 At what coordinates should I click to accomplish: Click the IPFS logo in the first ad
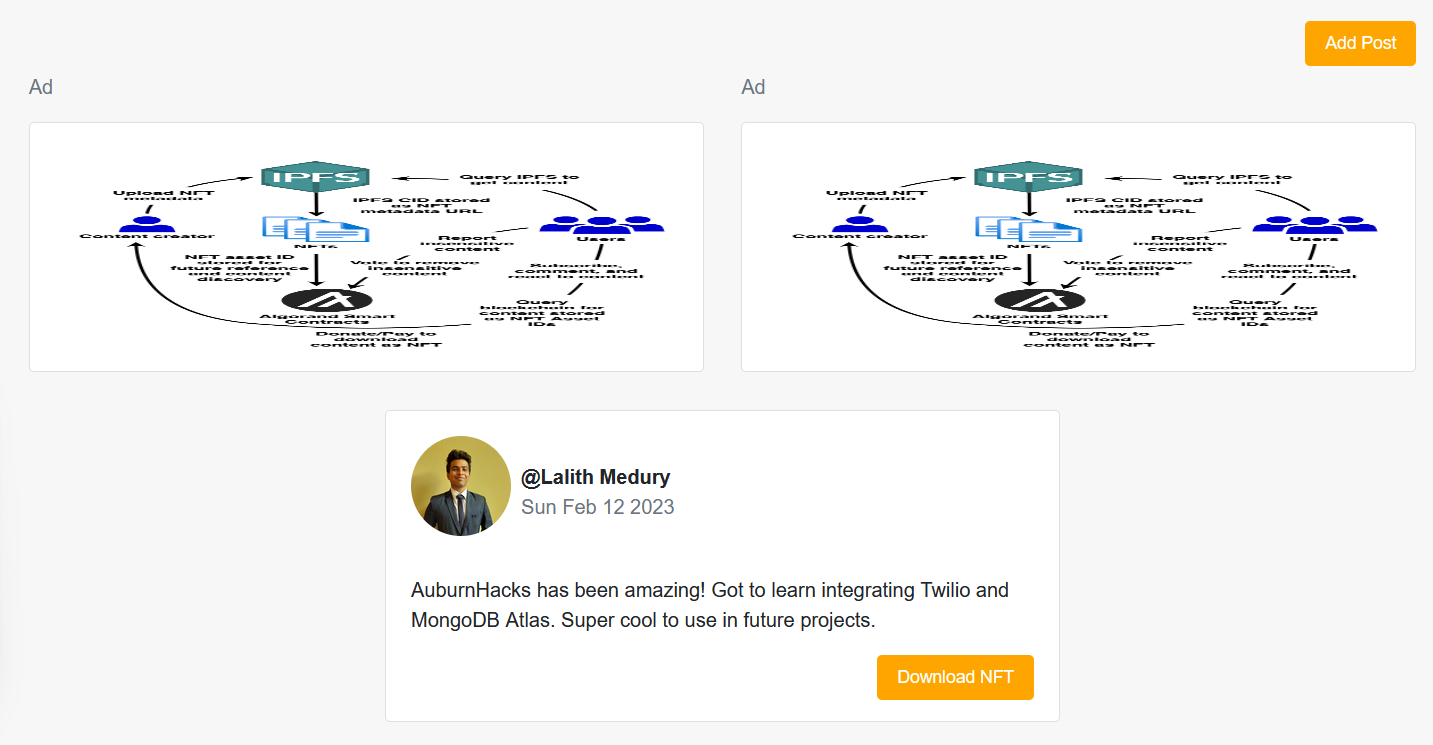click(x=315, y=178)
